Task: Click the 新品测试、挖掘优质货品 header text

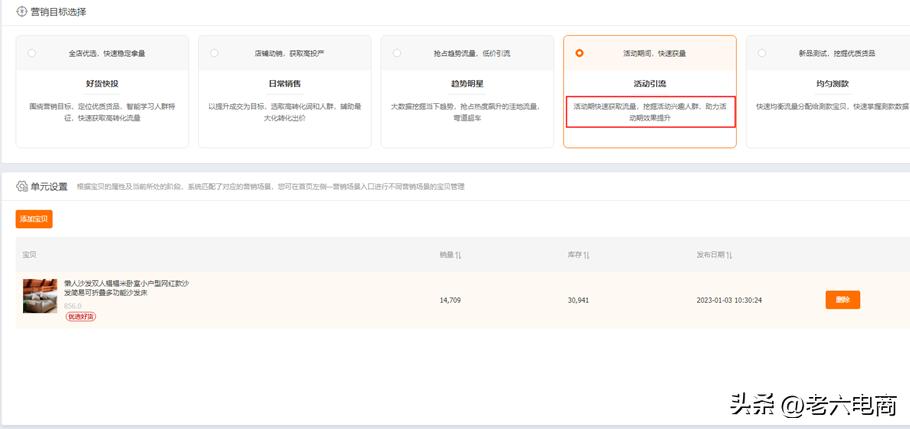Action: coord(837,53)
